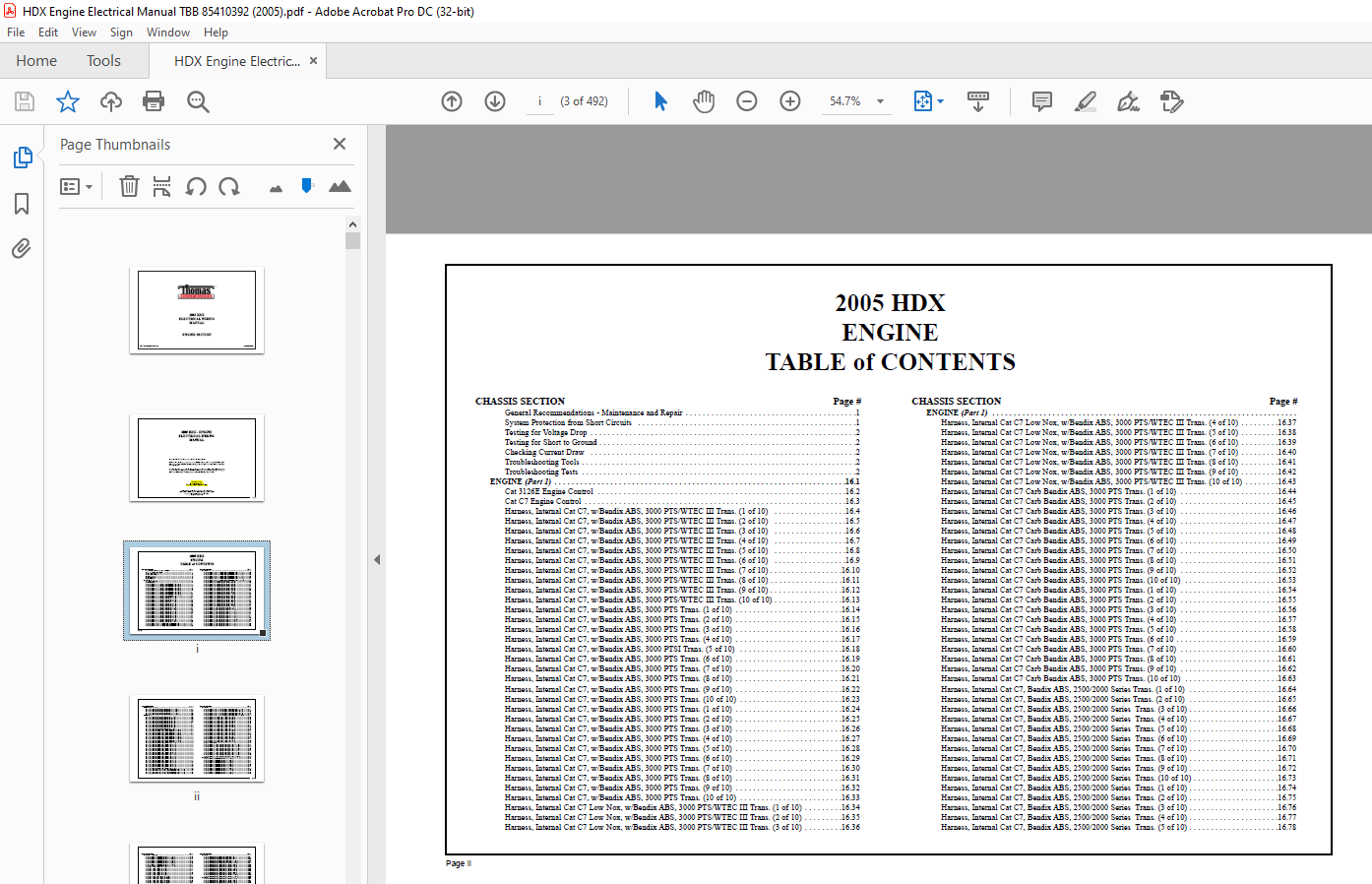Image resolution: width=1372 pixels, height=884 pixels.
Task: Open the thumbnails panel Options dropdown
Action: 76,186
